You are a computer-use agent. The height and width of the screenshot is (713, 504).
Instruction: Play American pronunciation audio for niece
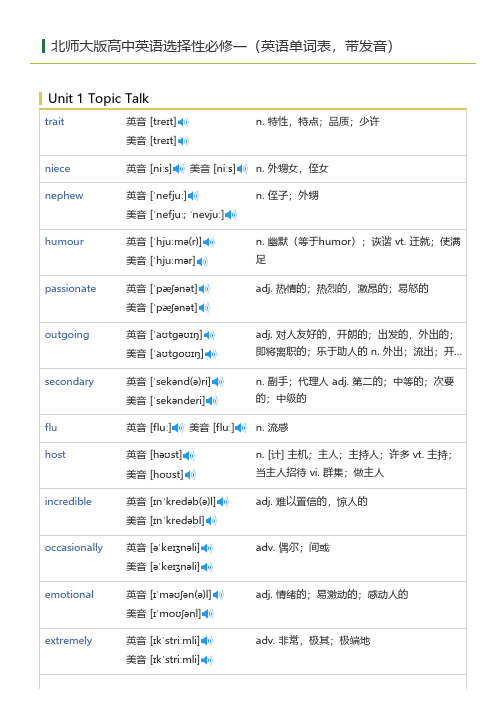242,169
